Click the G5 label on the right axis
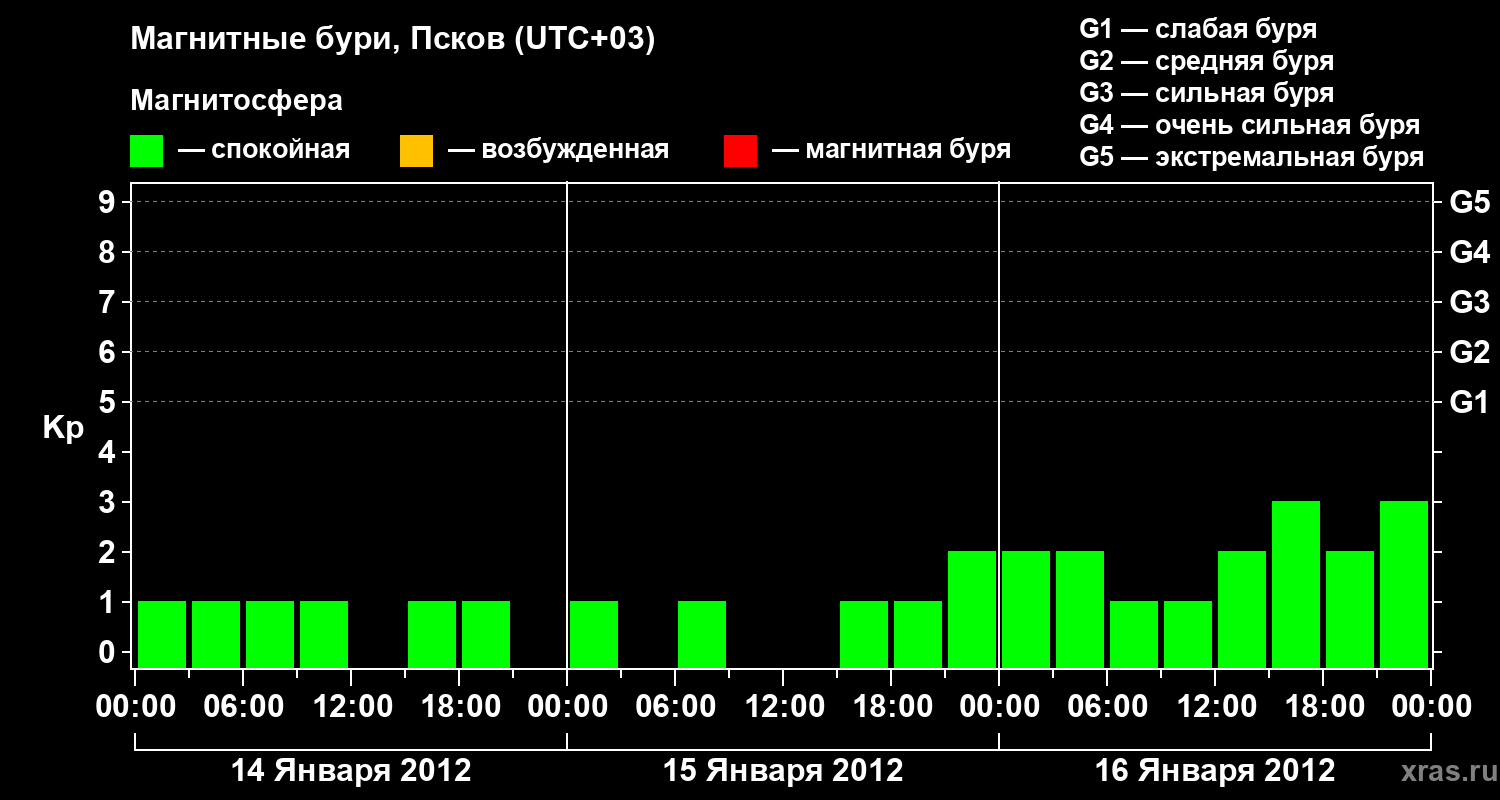Screen dimensions: 1500x800 (1469, 202)
